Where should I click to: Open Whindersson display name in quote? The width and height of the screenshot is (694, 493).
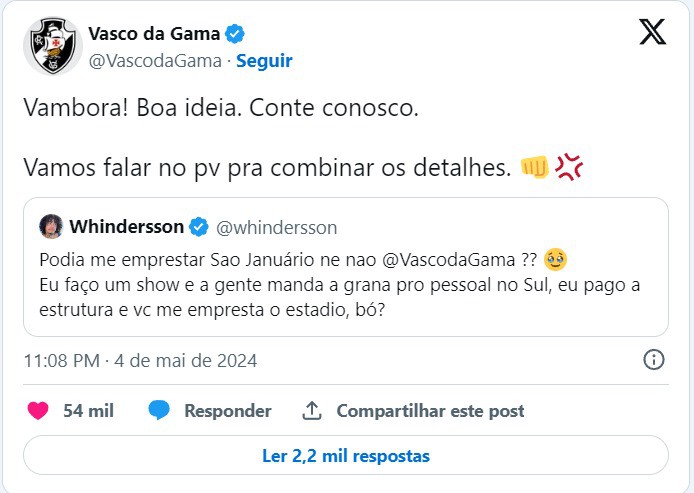127,227
